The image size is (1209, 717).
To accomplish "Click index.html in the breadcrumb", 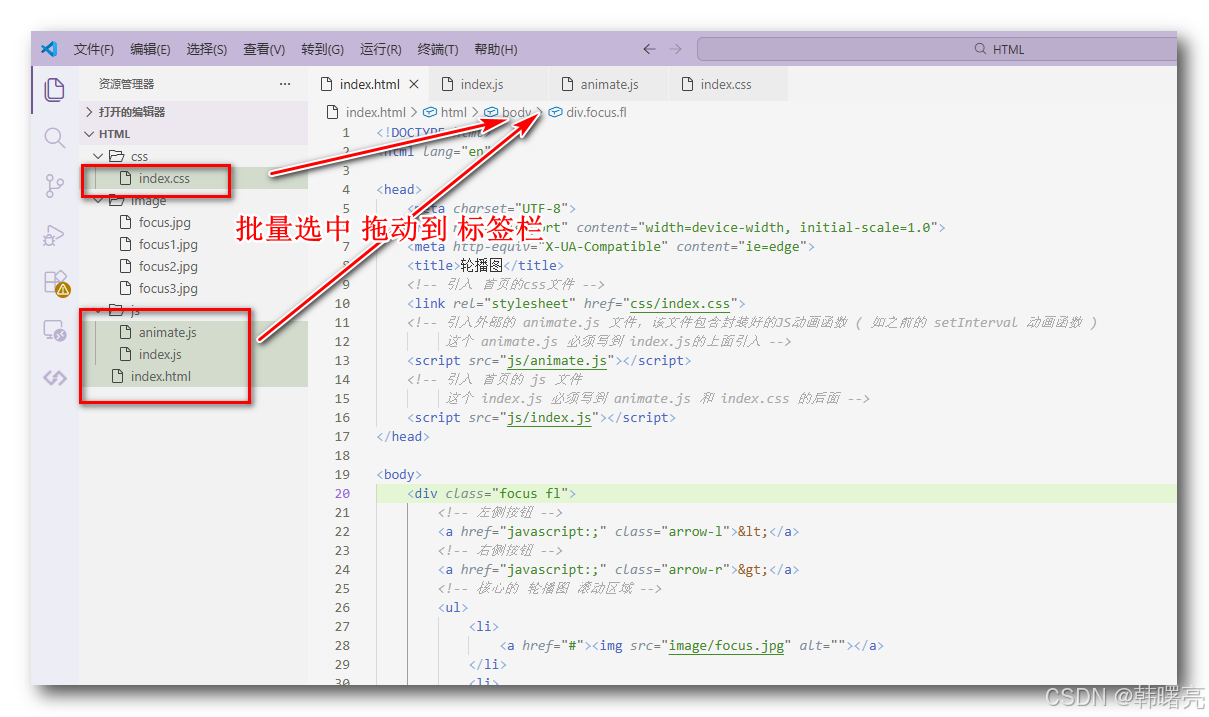I will pyautogui.click(x=376, y=112).
